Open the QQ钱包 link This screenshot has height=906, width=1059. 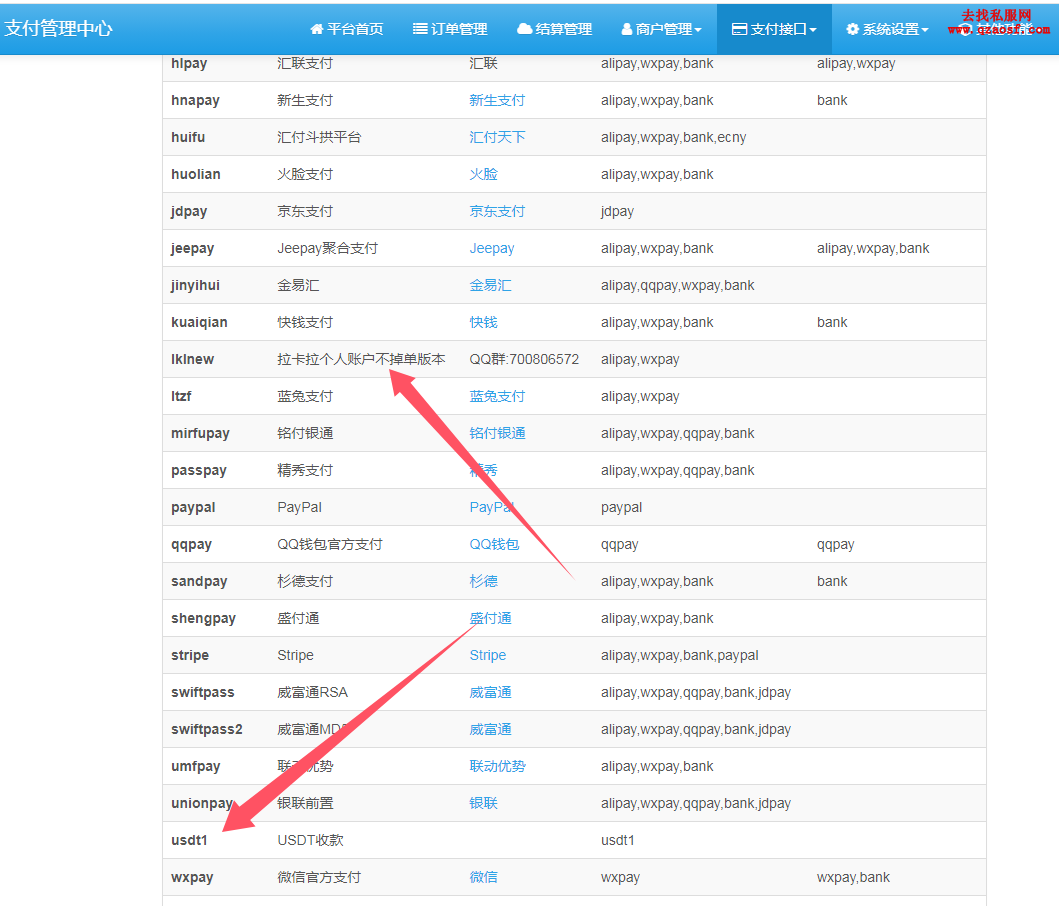coord(494,545)
